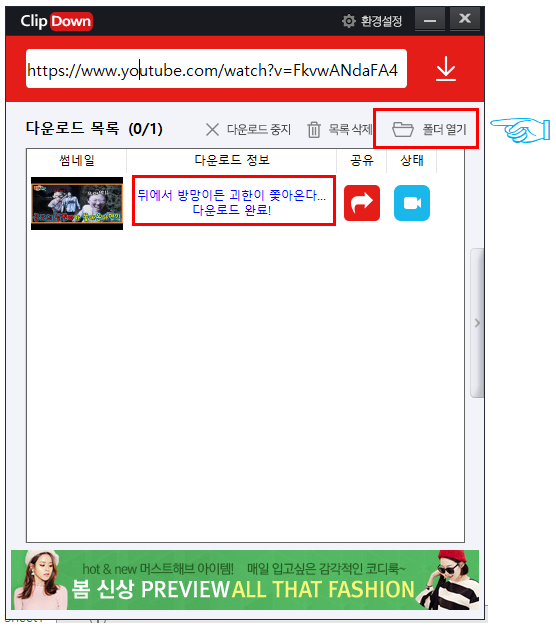The height and width of the screenshot is (627, 556).
Task: Click the 썸네일 column header
Action: [77, 161]
